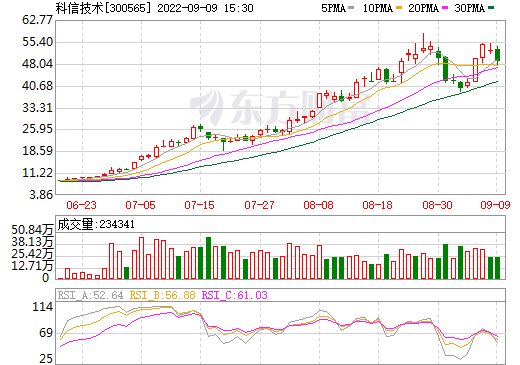Screen dimensions: 520x365
Task: Click the 成交量:234341 volume header
Action: click(96, 224)
